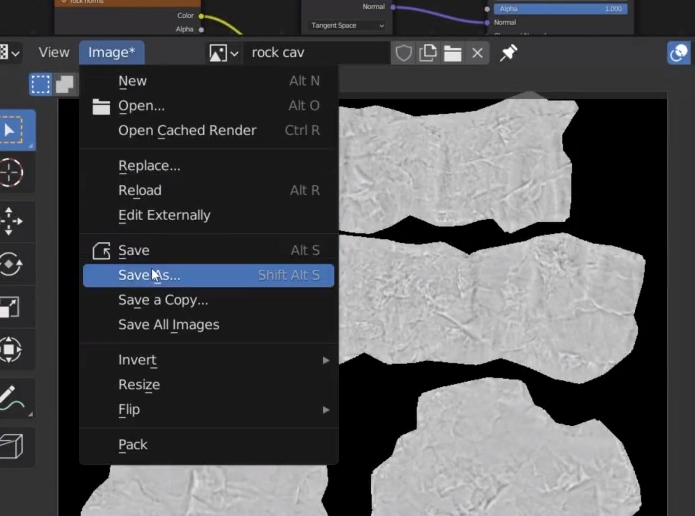Click the overlays toggle icon
The height and width of the screenshot is (516, 695).
point(679,53)
